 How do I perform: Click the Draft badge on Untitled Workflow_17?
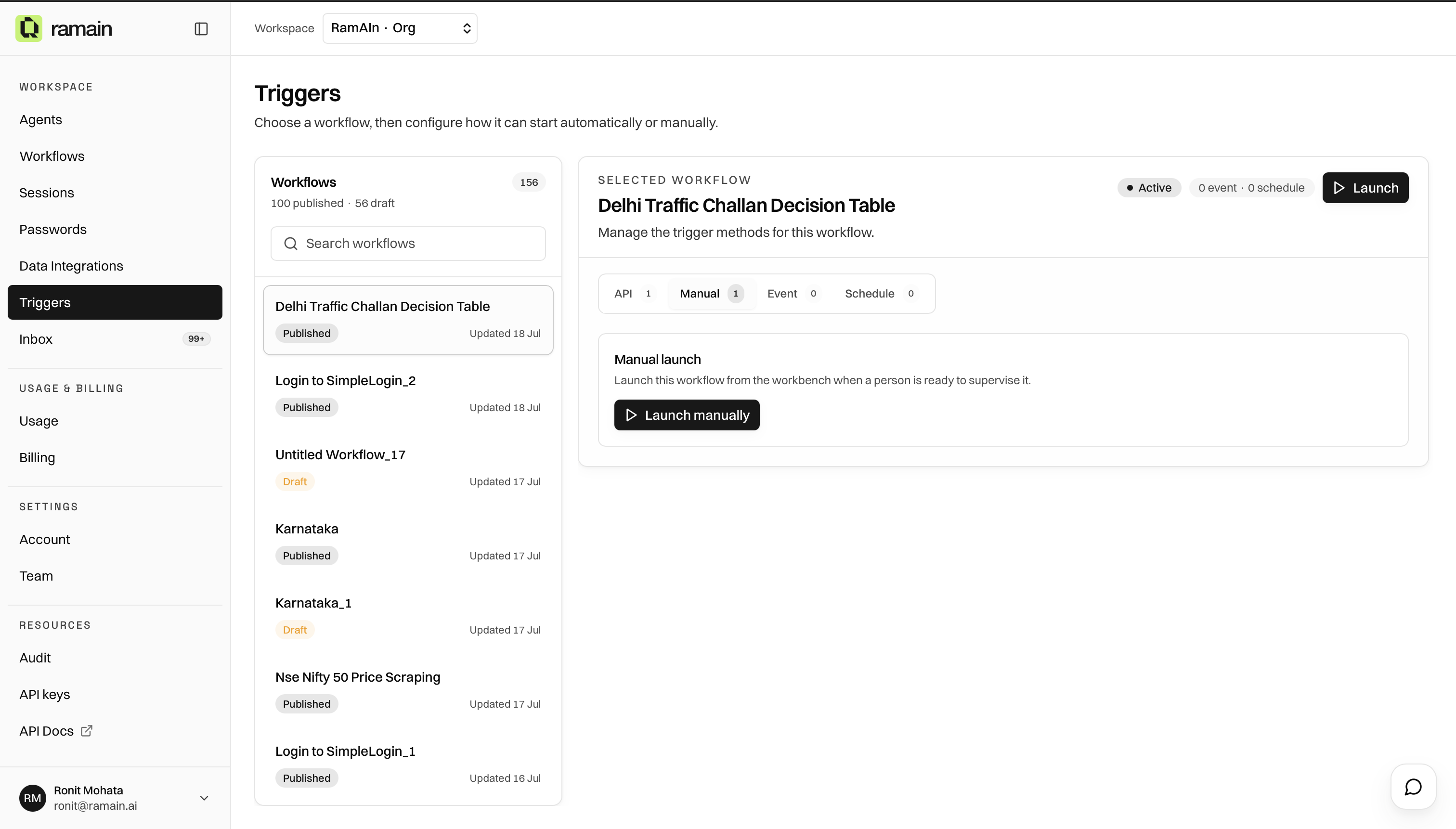click(x=294, y=482)
